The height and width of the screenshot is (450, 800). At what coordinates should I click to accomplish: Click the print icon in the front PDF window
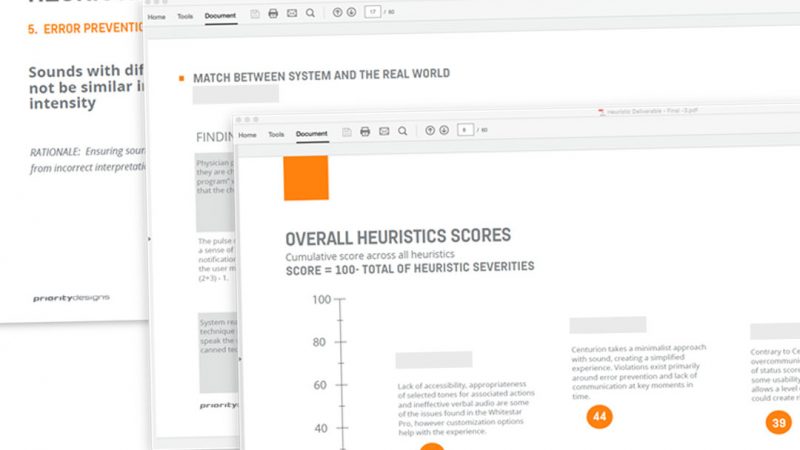(x=365, y=132)
